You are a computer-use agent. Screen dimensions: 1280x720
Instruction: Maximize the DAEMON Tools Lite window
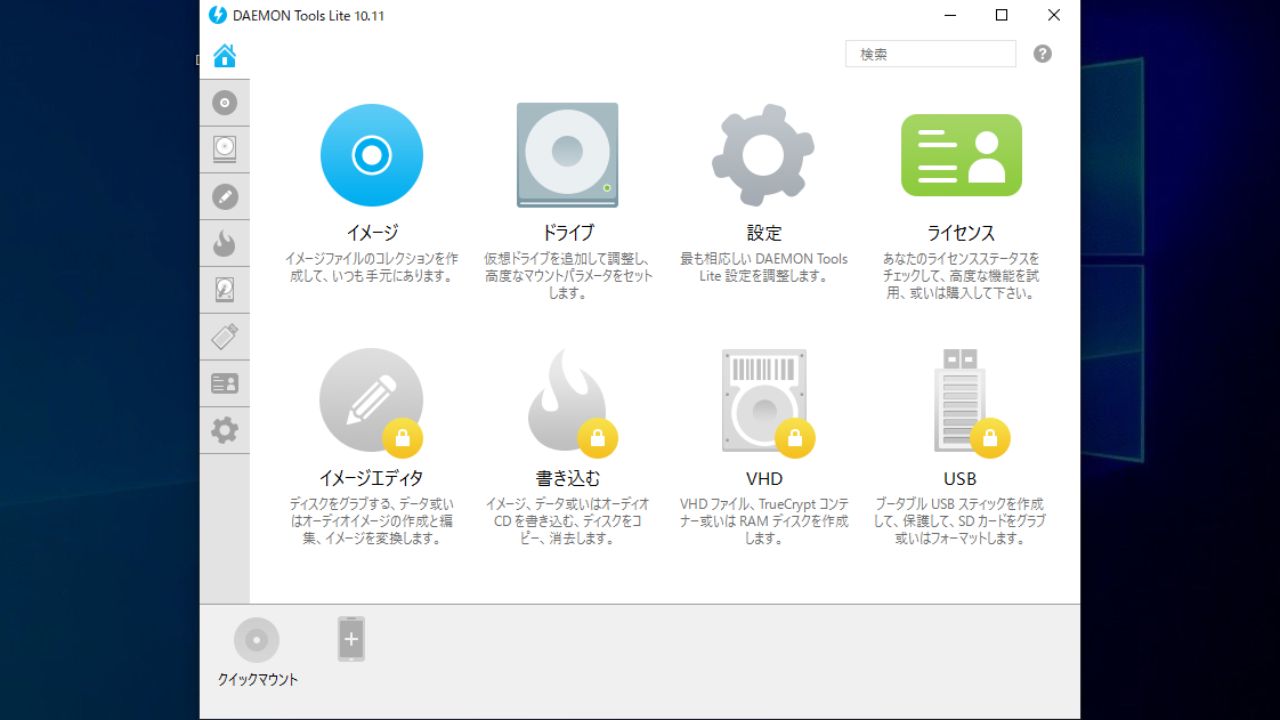click(x=1001, y=15)
